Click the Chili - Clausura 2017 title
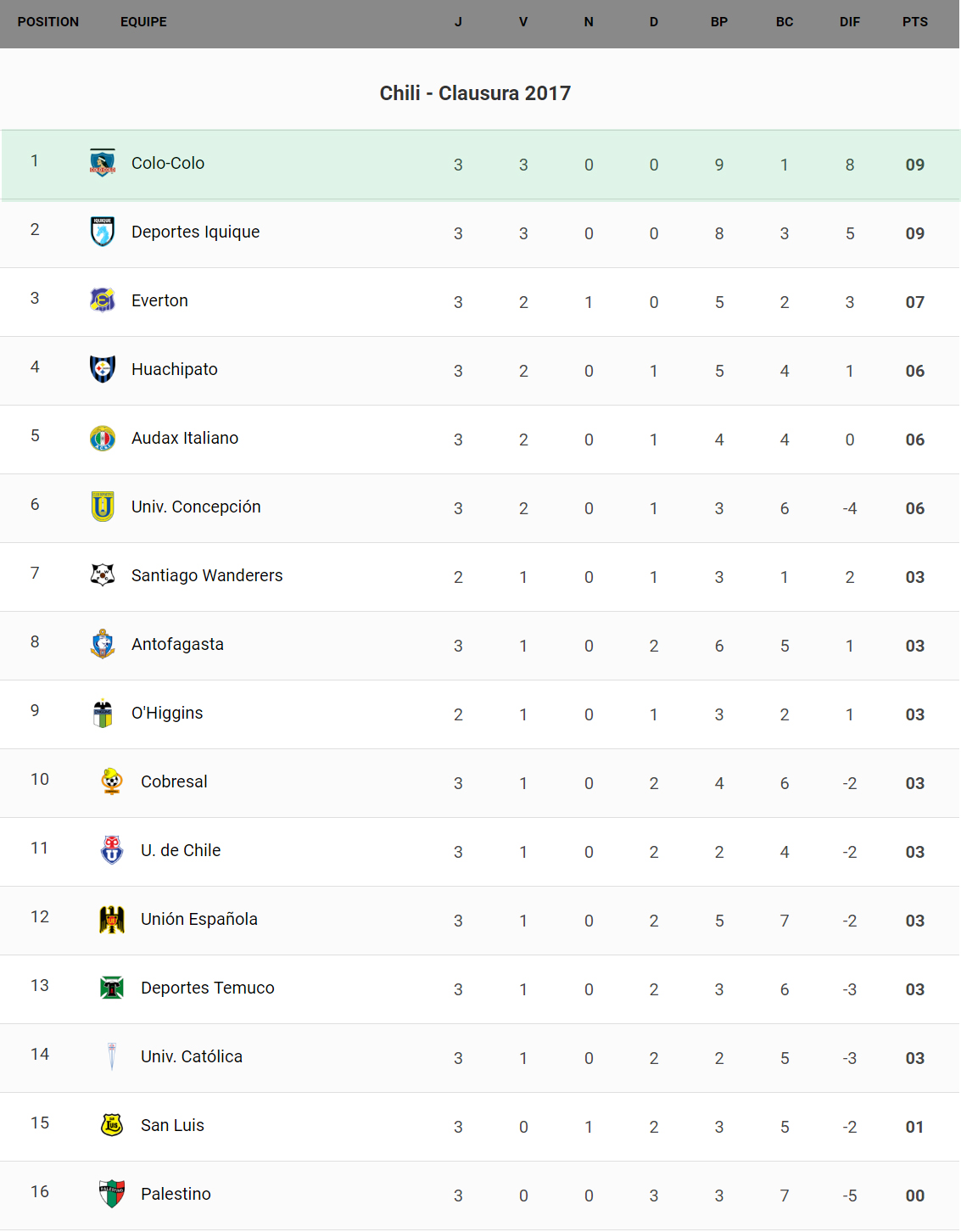This screenshot has height=1232, width=961. pyautogui.click(x=475, y=93)
